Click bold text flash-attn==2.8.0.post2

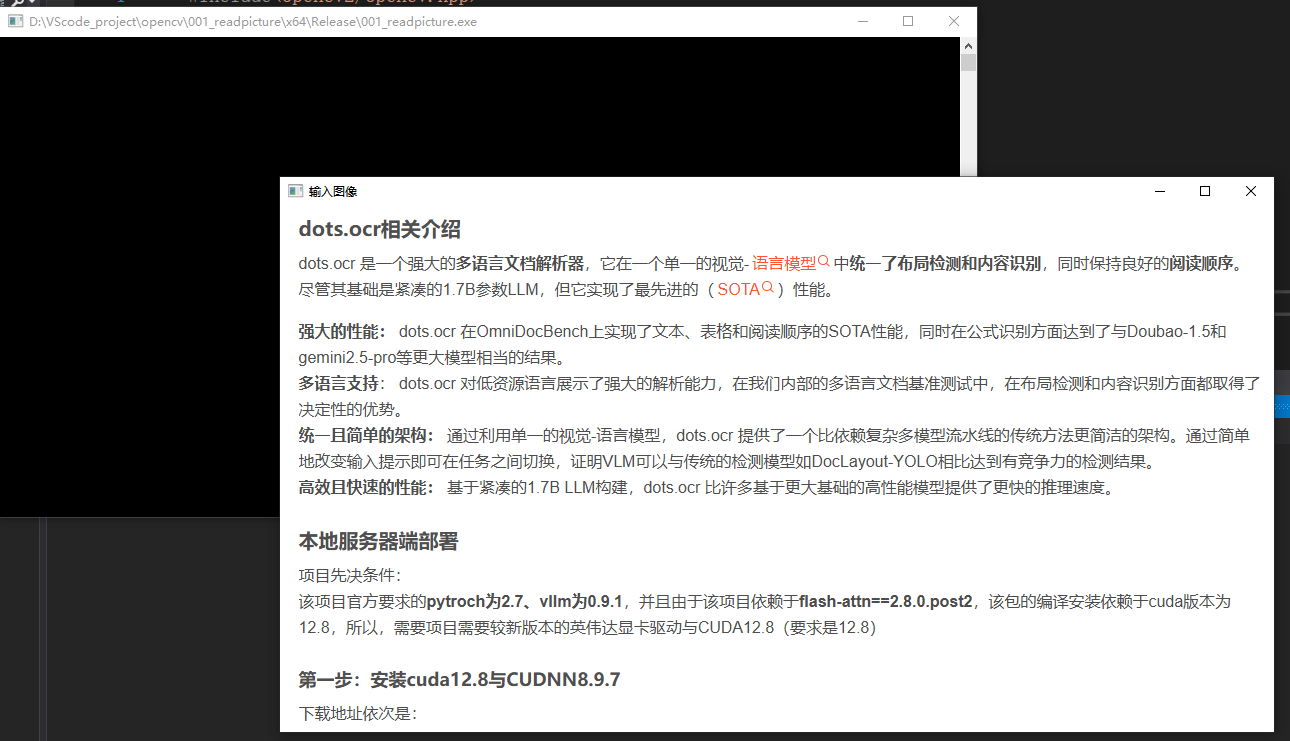[x=886, y=602]
